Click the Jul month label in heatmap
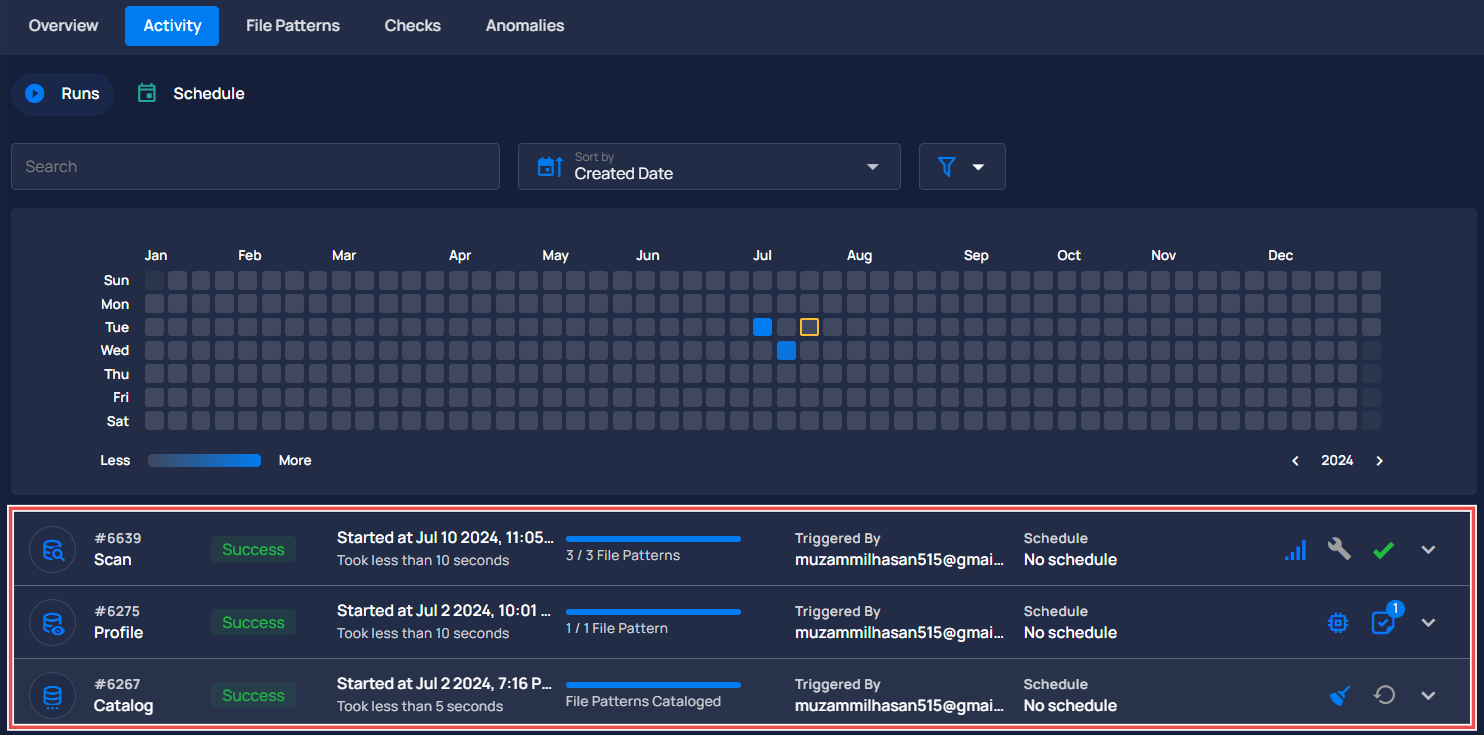Viewport: 1484px width, 735px height. pyautogui.click(x=763, y=256)
